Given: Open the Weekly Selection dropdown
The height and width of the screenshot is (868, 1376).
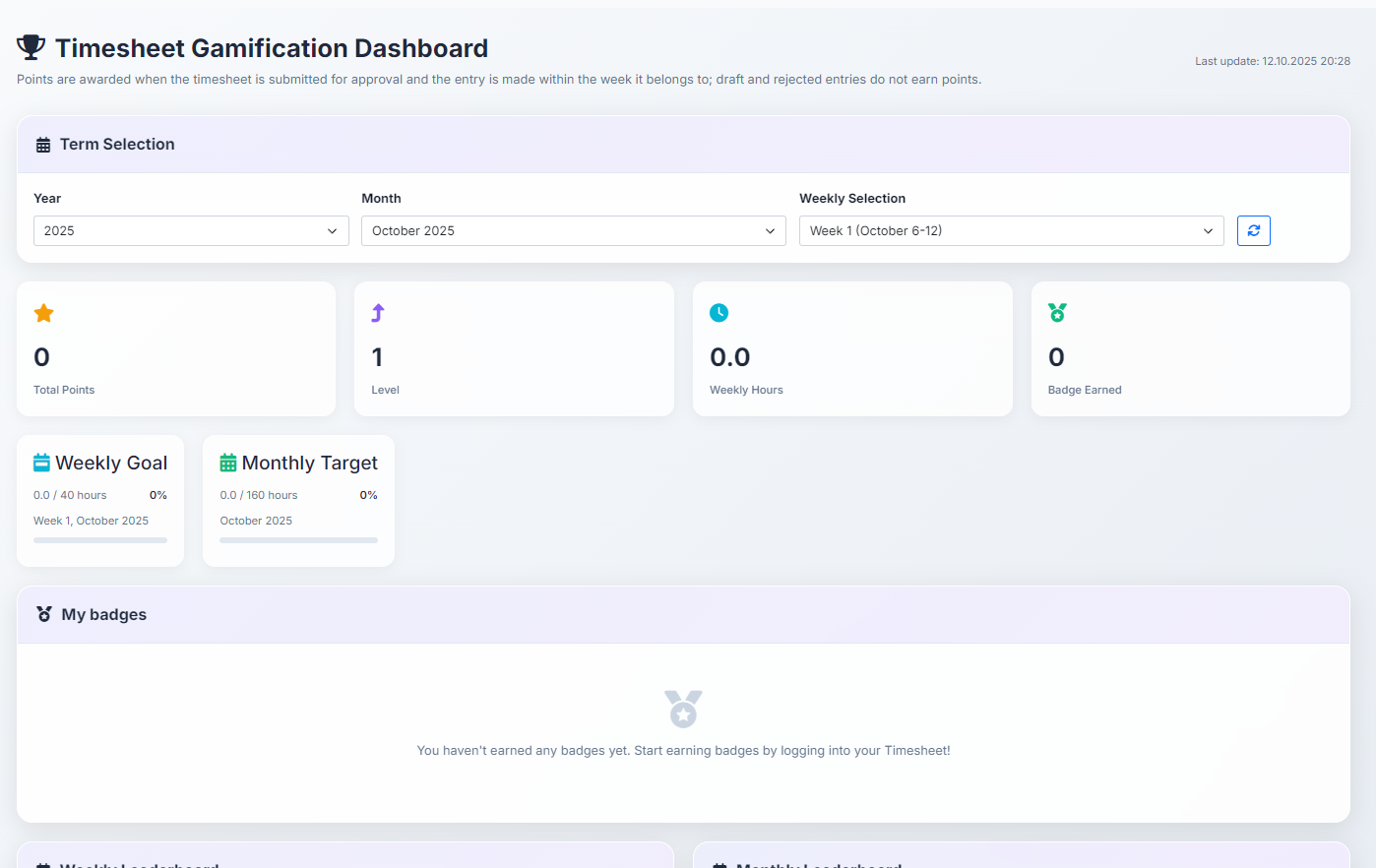Looking at the screenshot, I should click(x=1011, y=230).
